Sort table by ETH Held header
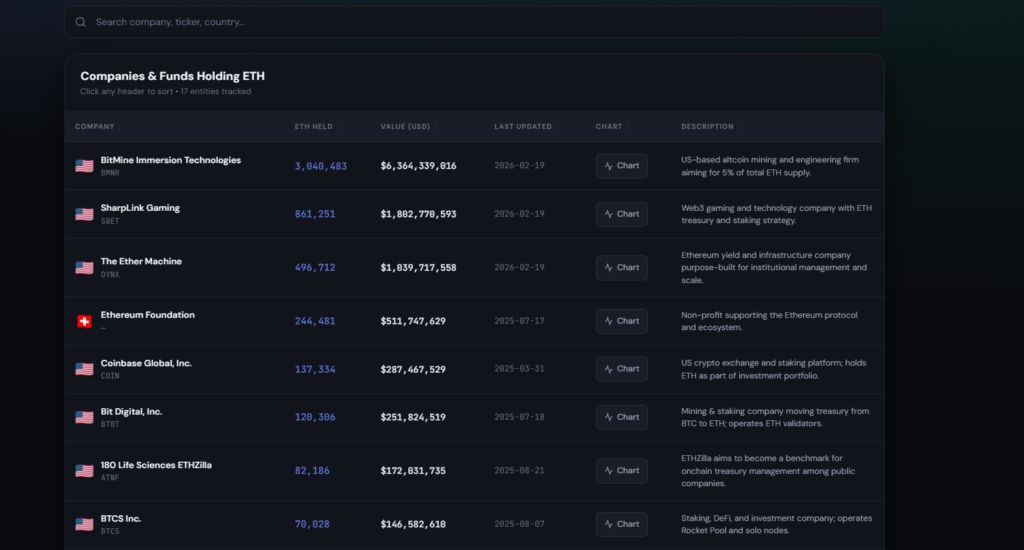 click(x=314, y=127)
